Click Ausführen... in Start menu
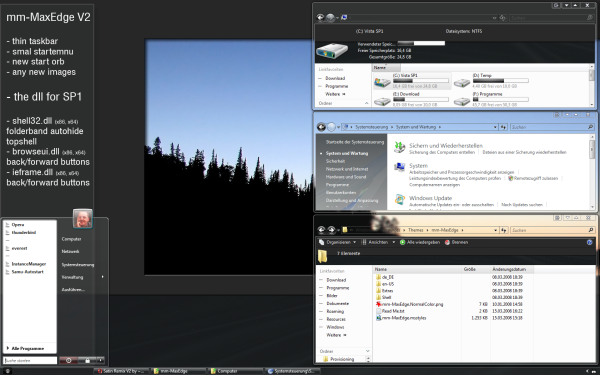 73,290
